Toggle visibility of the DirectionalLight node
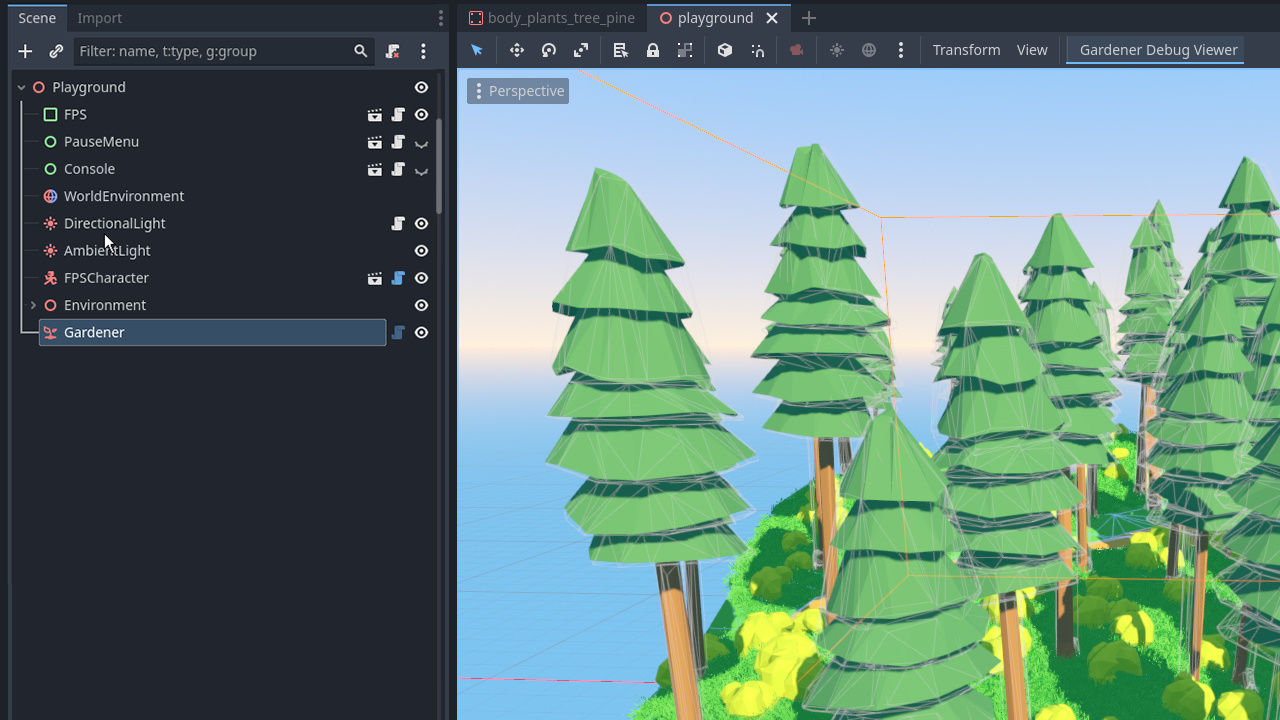Image resolution: width=1280 pixels, height=720 pixels. coord(421,223)
